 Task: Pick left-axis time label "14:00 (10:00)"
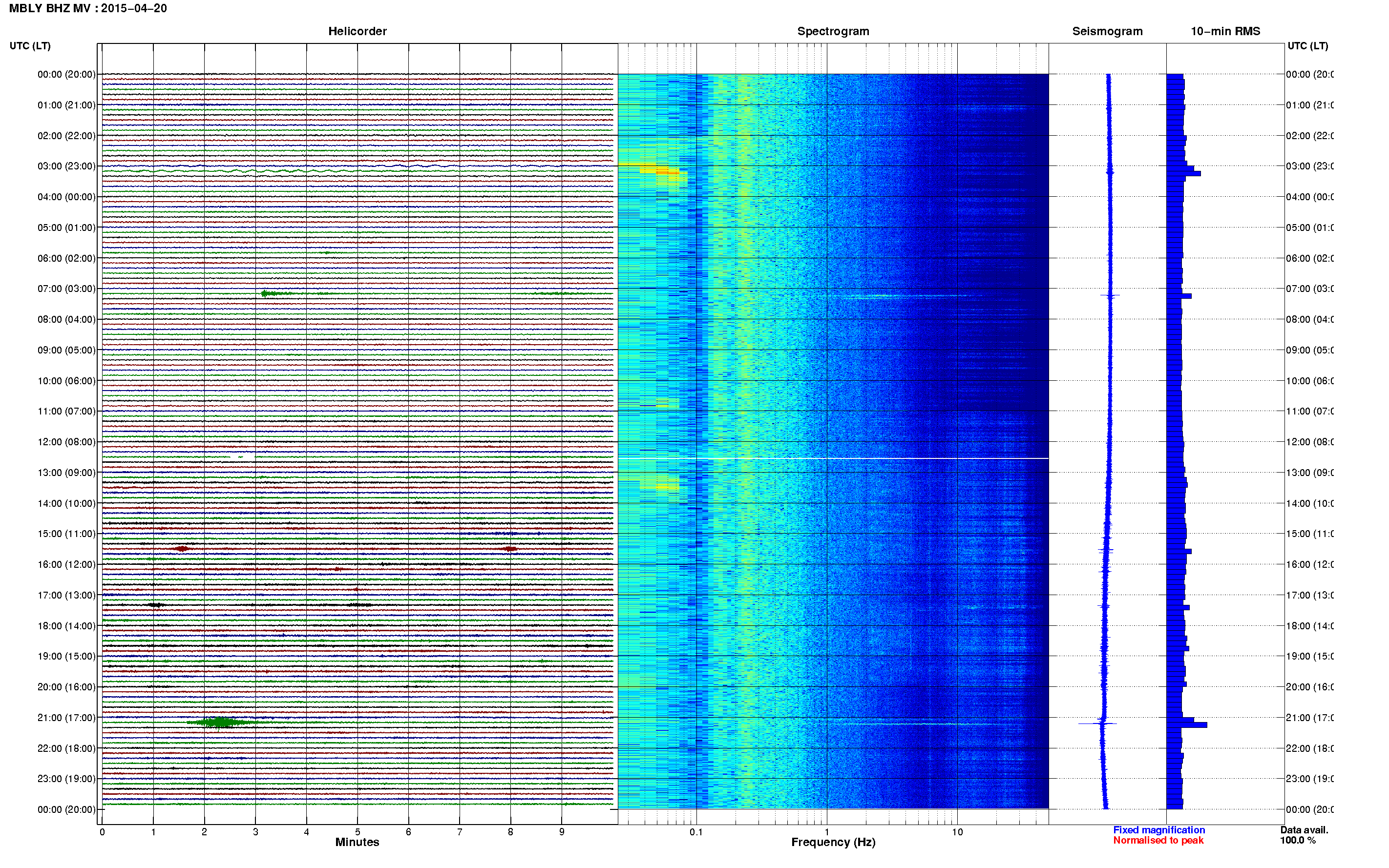66,503
